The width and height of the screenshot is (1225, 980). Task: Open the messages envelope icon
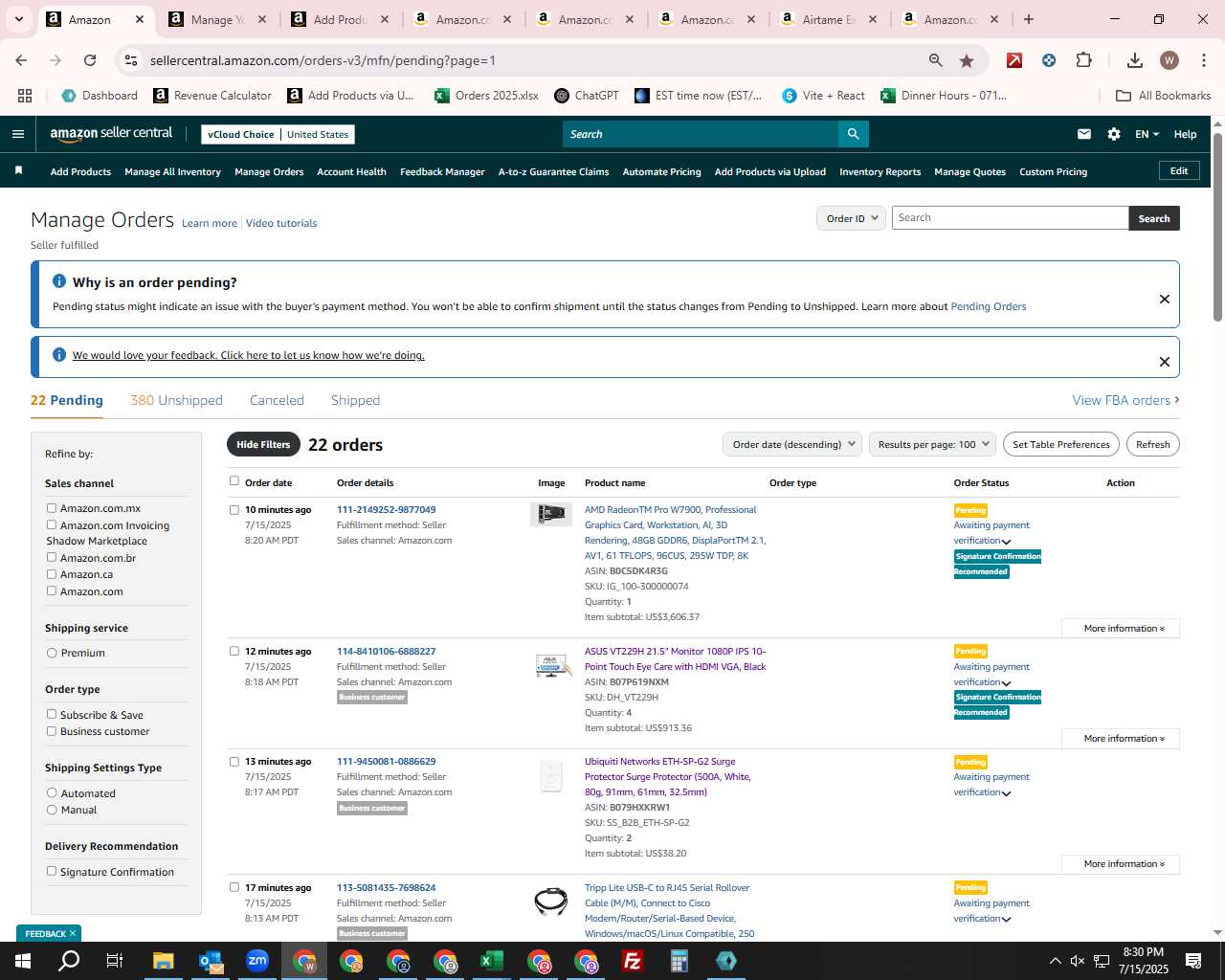tap(1084, 134)
